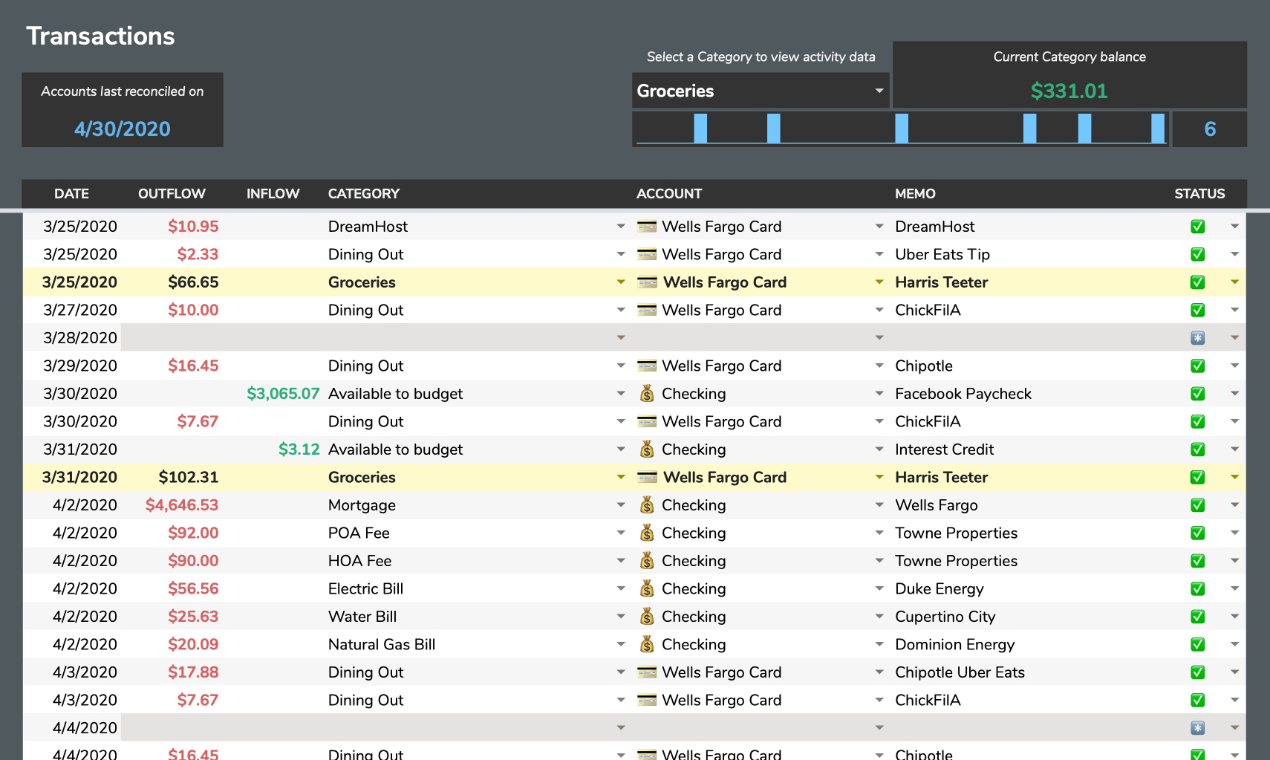This screenshot has width=1270, height=760.
Task: Toggle the status checkbox for Uber Eats Tip
Action: click(x=1198, y=254)
